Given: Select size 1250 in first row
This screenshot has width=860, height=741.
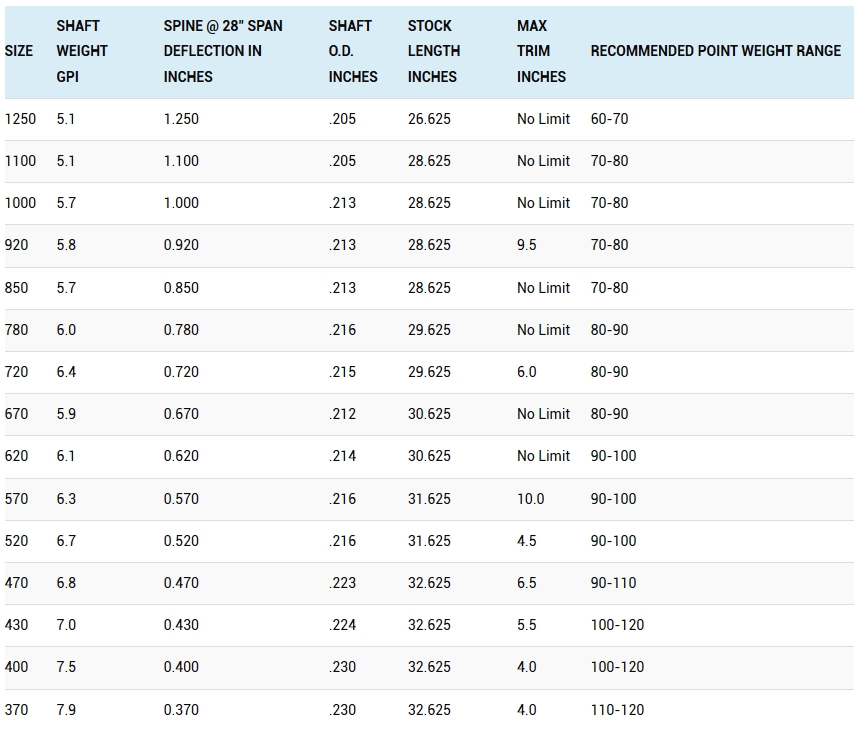Looking at the screenshot, I should (x=20, y=119).
